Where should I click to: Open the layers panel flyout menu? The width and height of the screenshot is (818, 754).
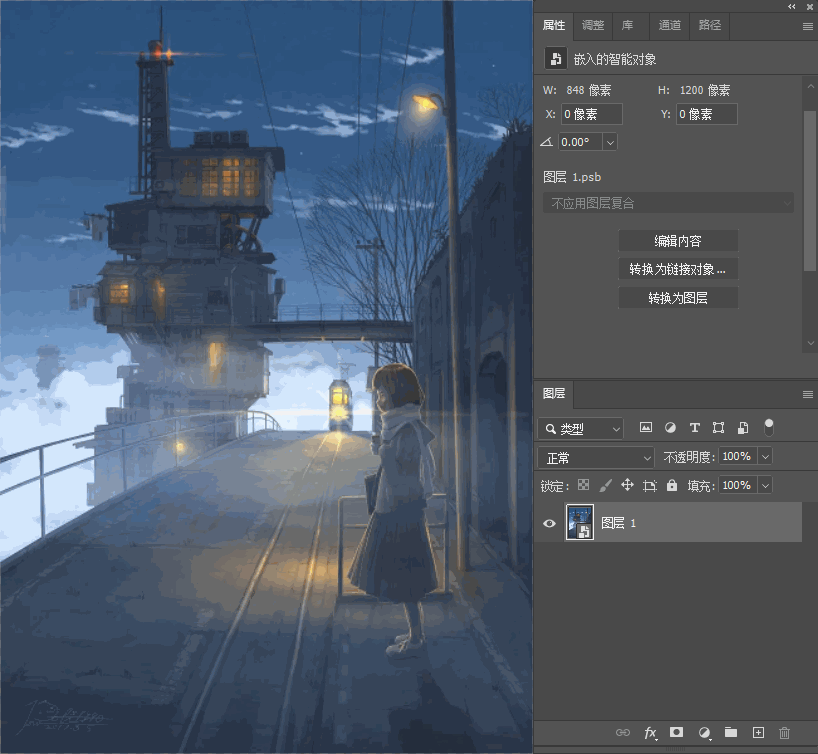click(807, 394)
